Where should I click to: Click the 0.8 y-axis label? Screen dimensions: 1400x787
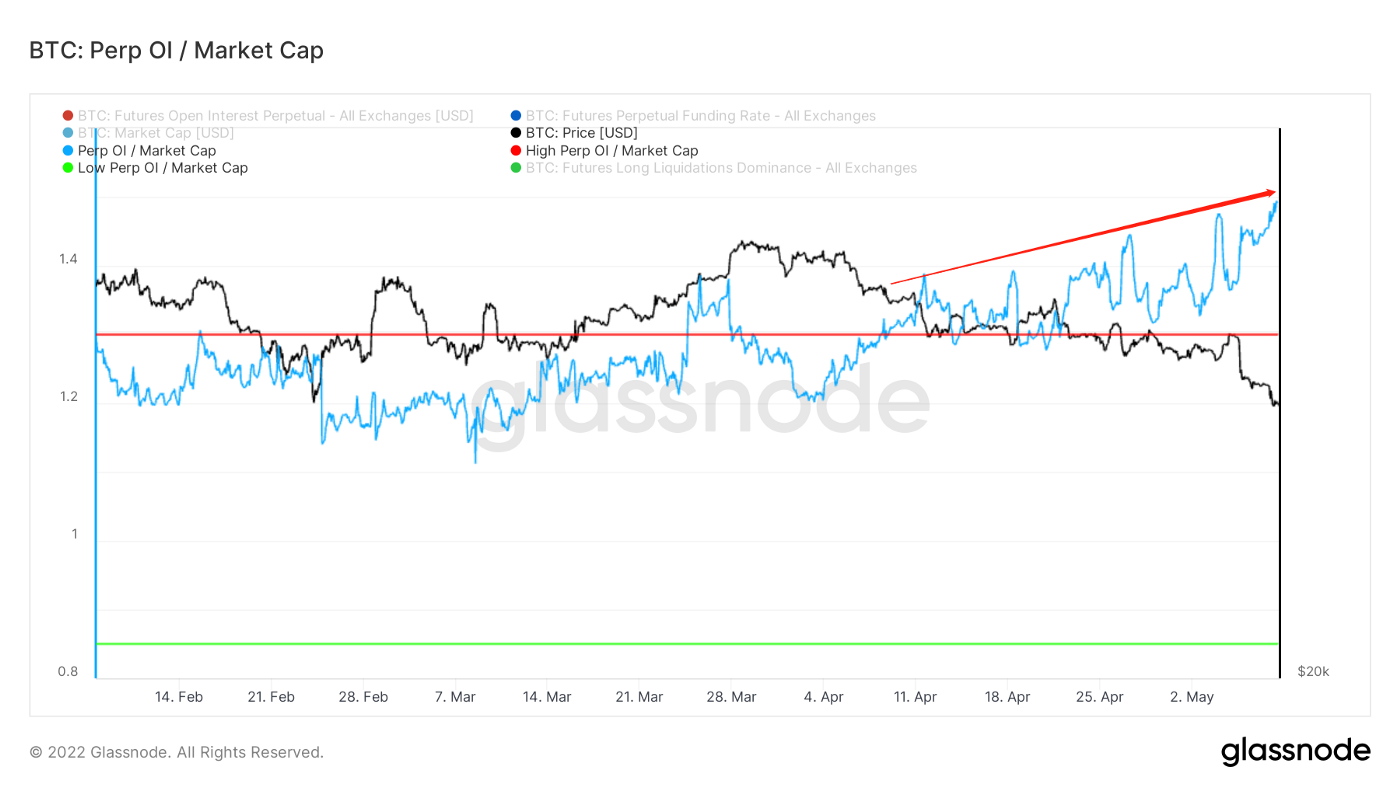(67, 671)
